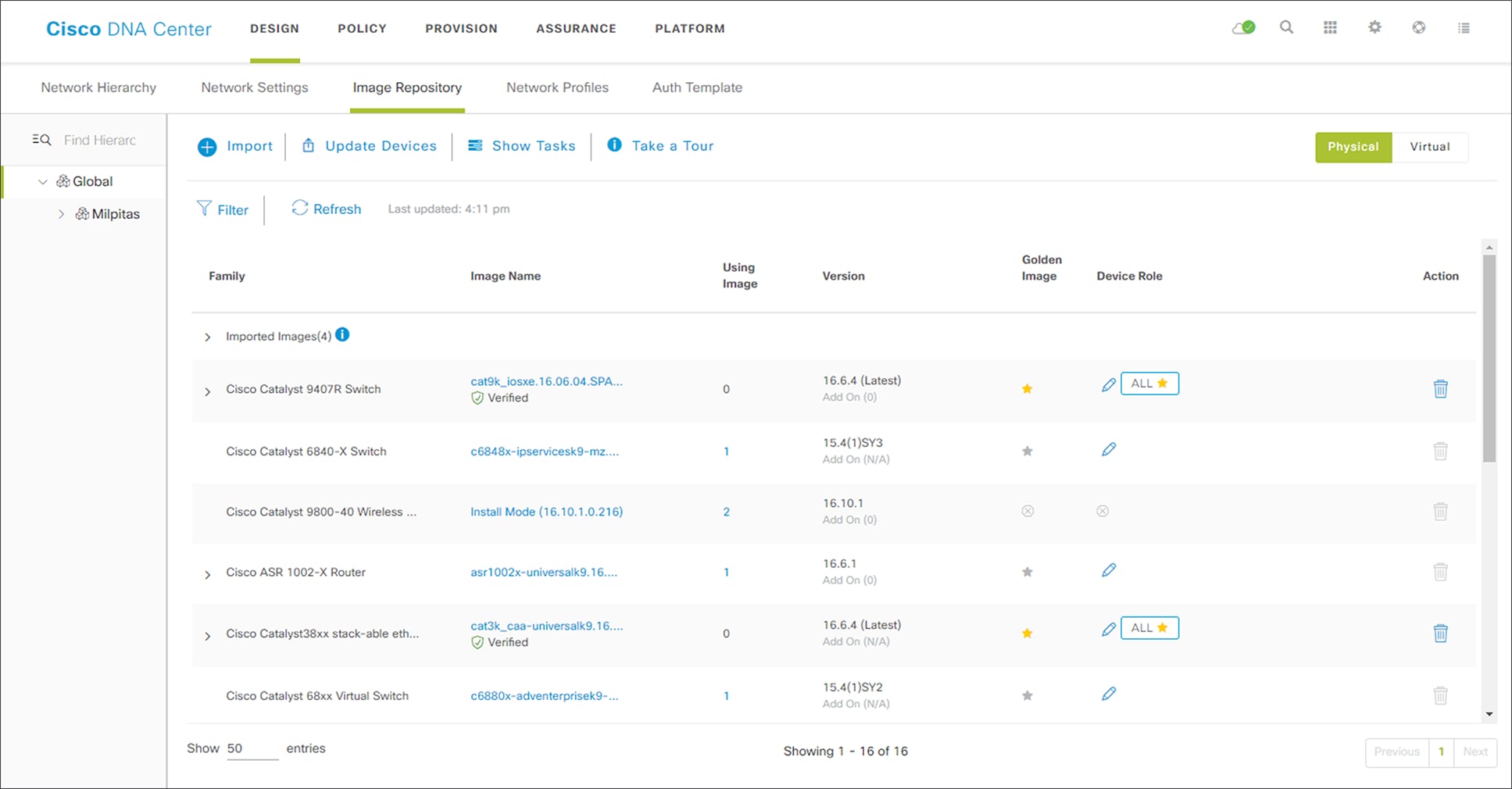Switch view to Physical images
The height and width of the screenshot is (789, 1512).
click(1353, 147)
